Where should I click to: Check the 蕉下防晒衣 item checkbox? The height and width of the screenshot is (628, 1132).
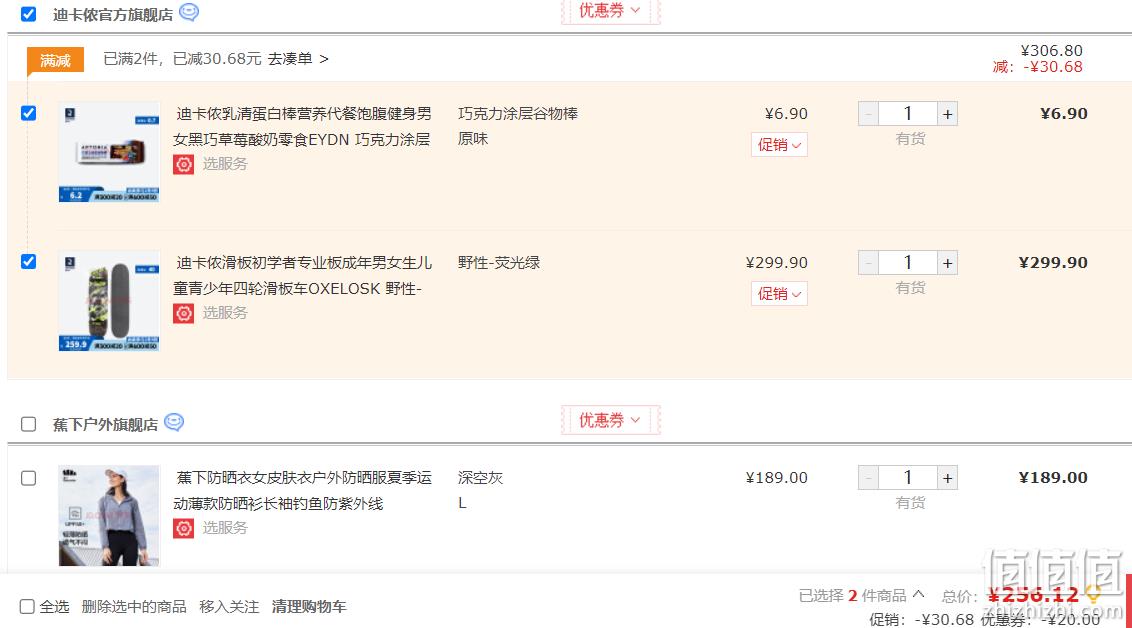click(28, 478)
